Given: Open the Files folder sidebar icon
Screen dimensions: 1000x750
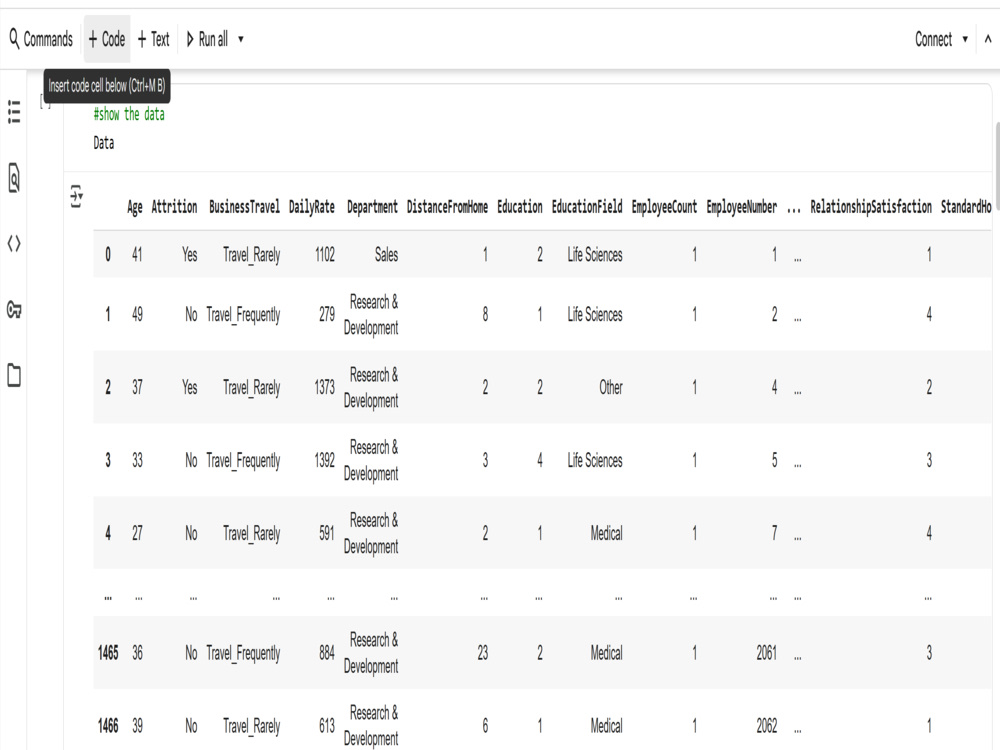Looking at the screenshot, I should [x=14, y=375].
